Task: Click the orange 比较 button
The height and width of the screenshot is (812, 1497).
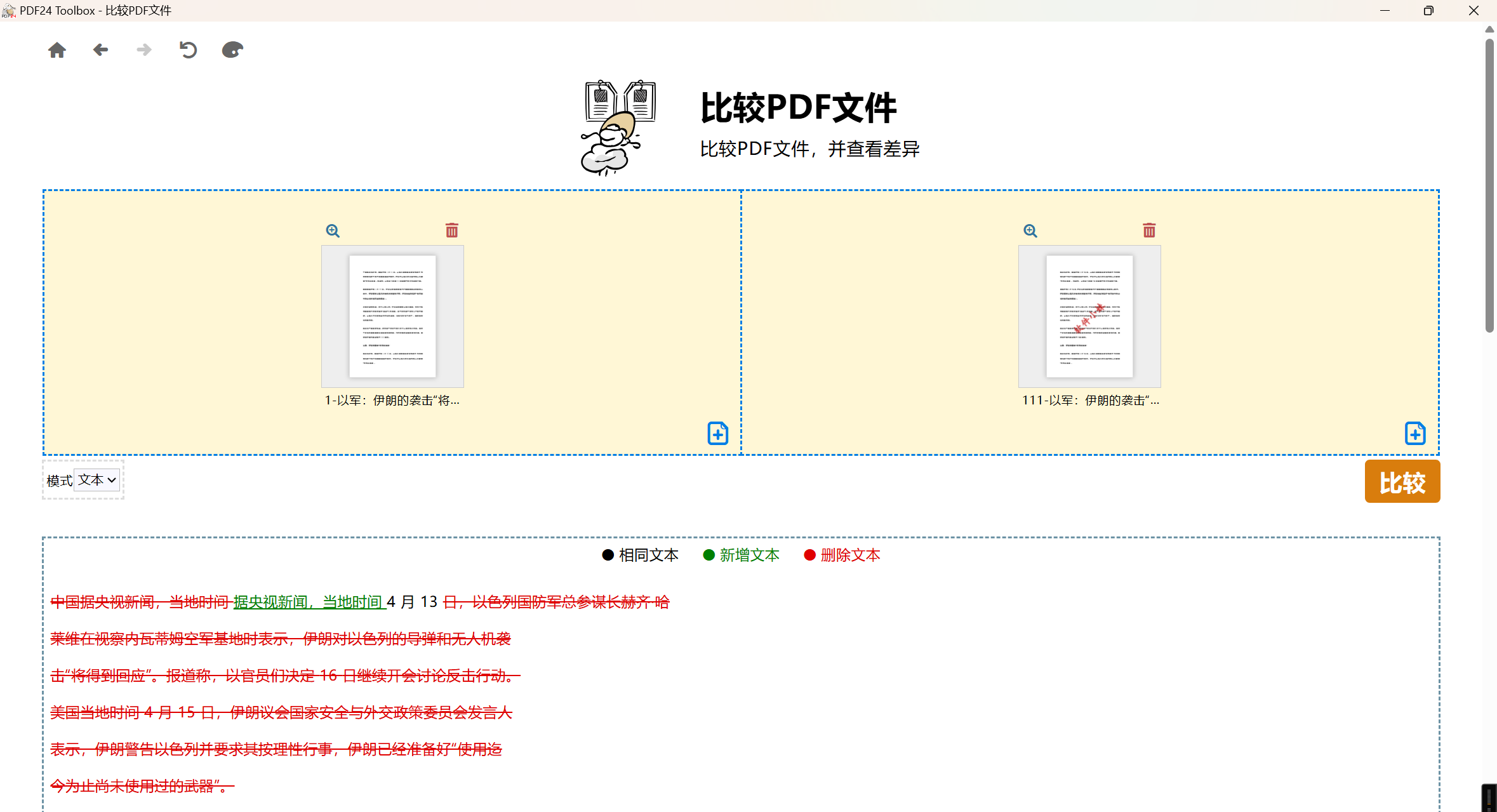Action: (1402, 482)
